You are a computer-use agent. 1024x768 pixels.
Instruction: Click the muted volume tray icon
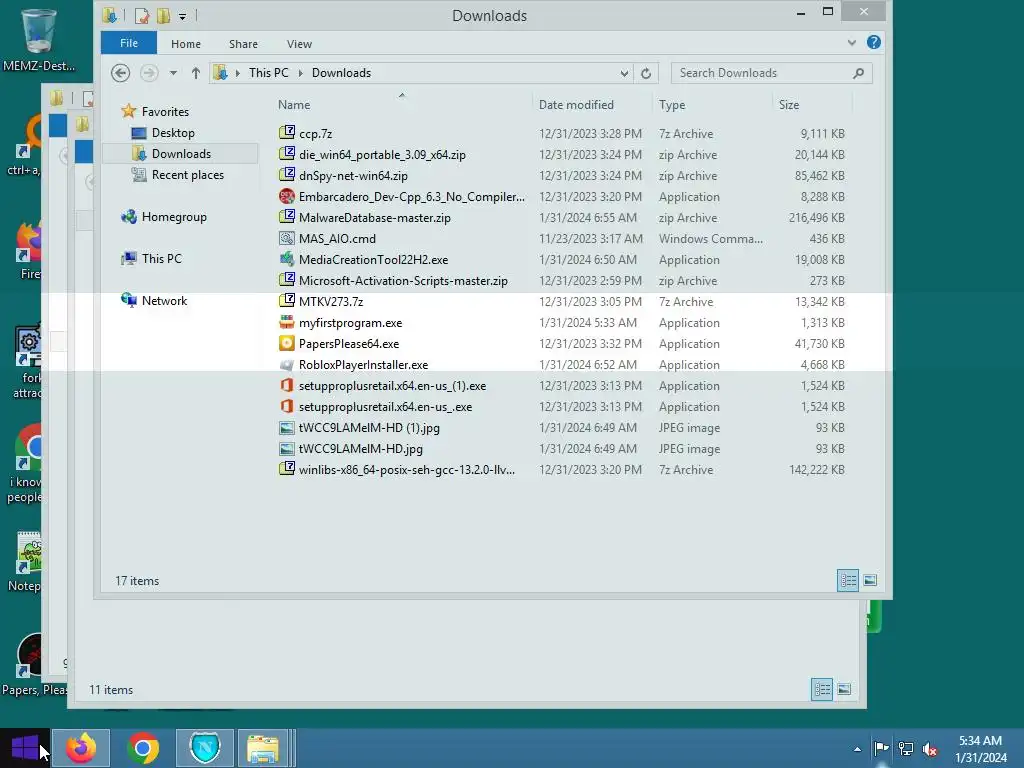coord(930,749)
